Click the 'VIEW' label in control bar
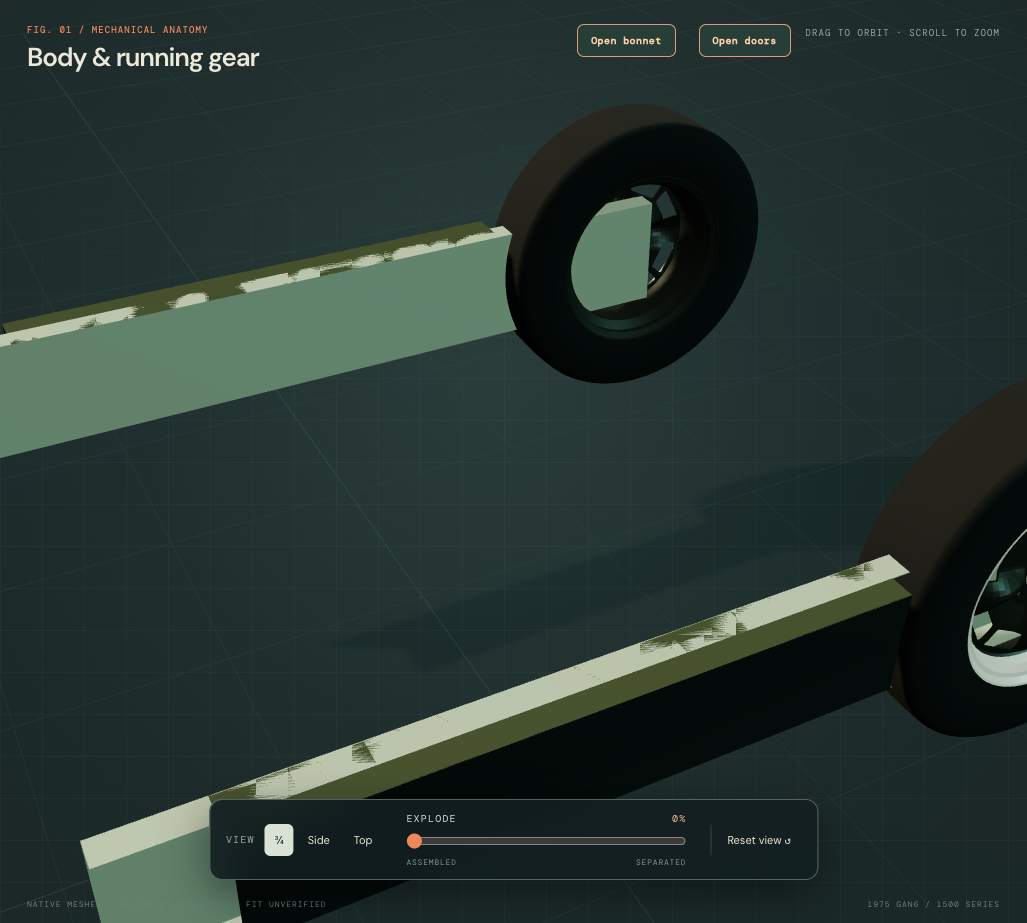 [x=240, y=840]
